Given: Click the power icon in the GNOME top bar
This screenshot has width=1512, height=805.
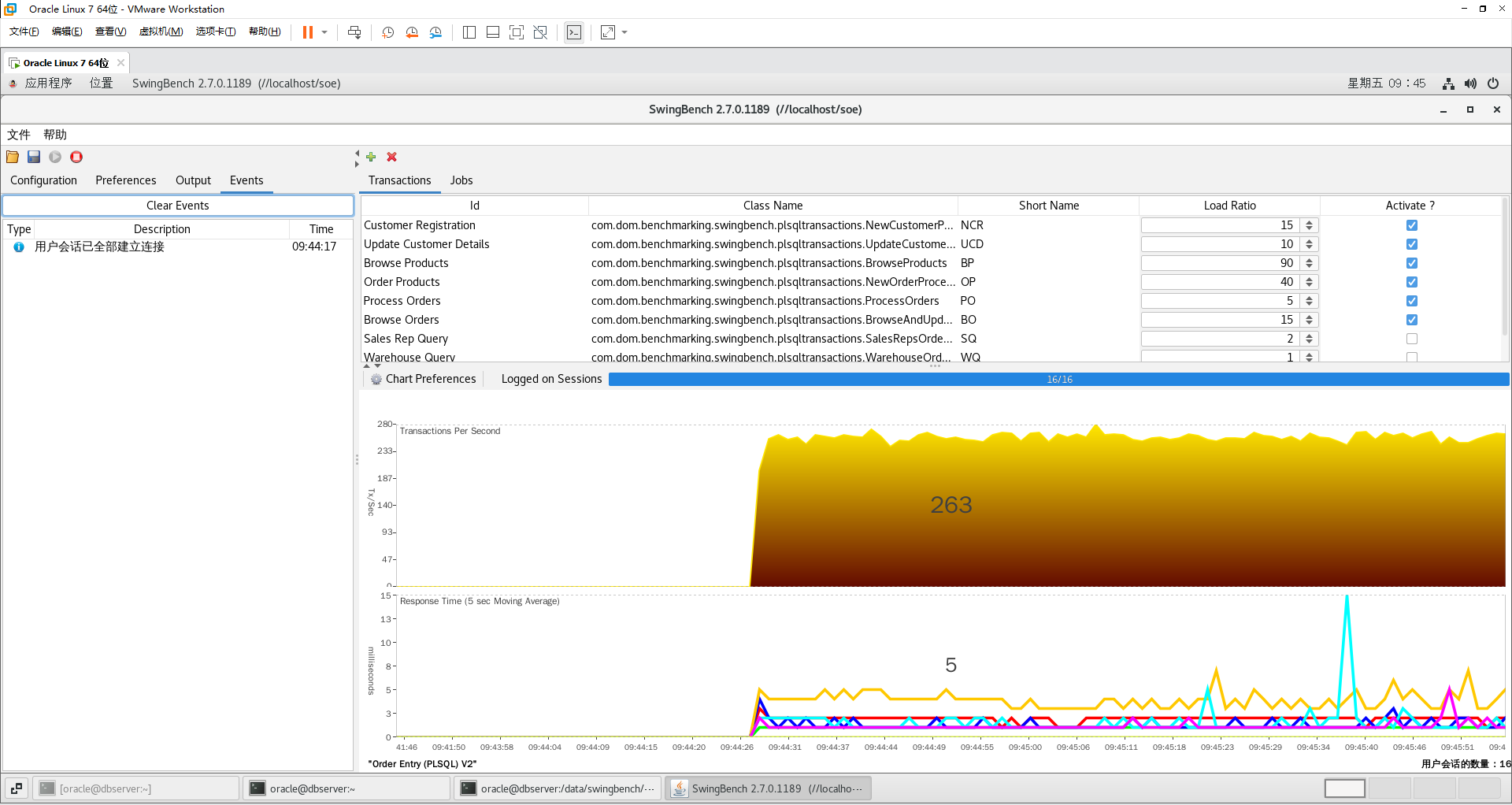Looking at the screenshot, I should 1493,83.
